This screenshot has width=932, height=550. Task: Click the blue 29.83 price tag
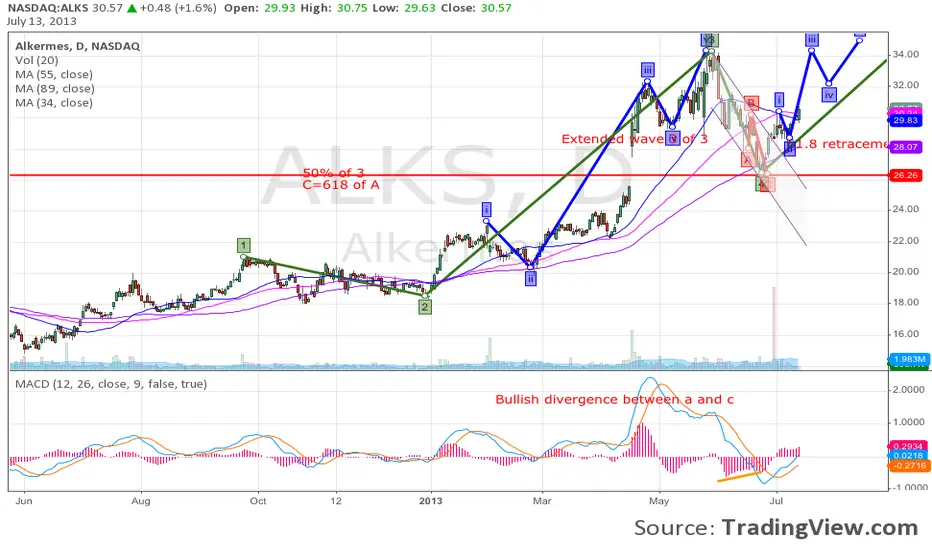[x=905, y=120]
